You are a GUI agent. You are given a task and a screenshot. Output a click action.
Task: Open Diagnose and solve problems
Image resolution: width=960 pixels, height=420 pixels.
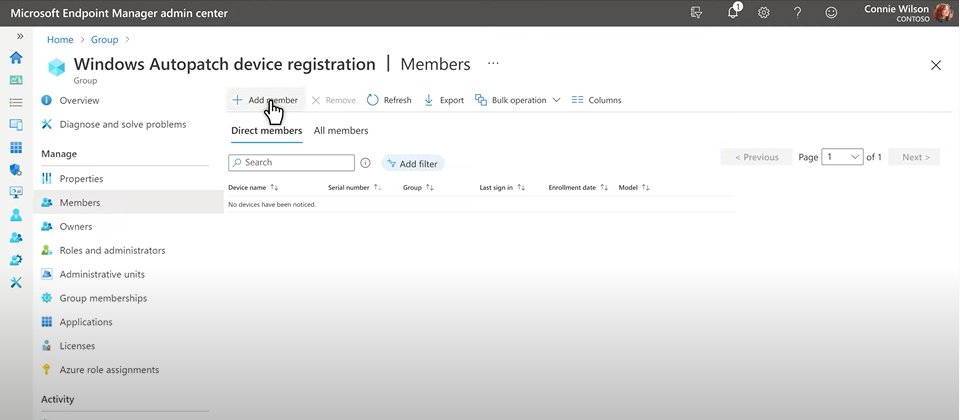pyautogui.click(x=122, y=124)
